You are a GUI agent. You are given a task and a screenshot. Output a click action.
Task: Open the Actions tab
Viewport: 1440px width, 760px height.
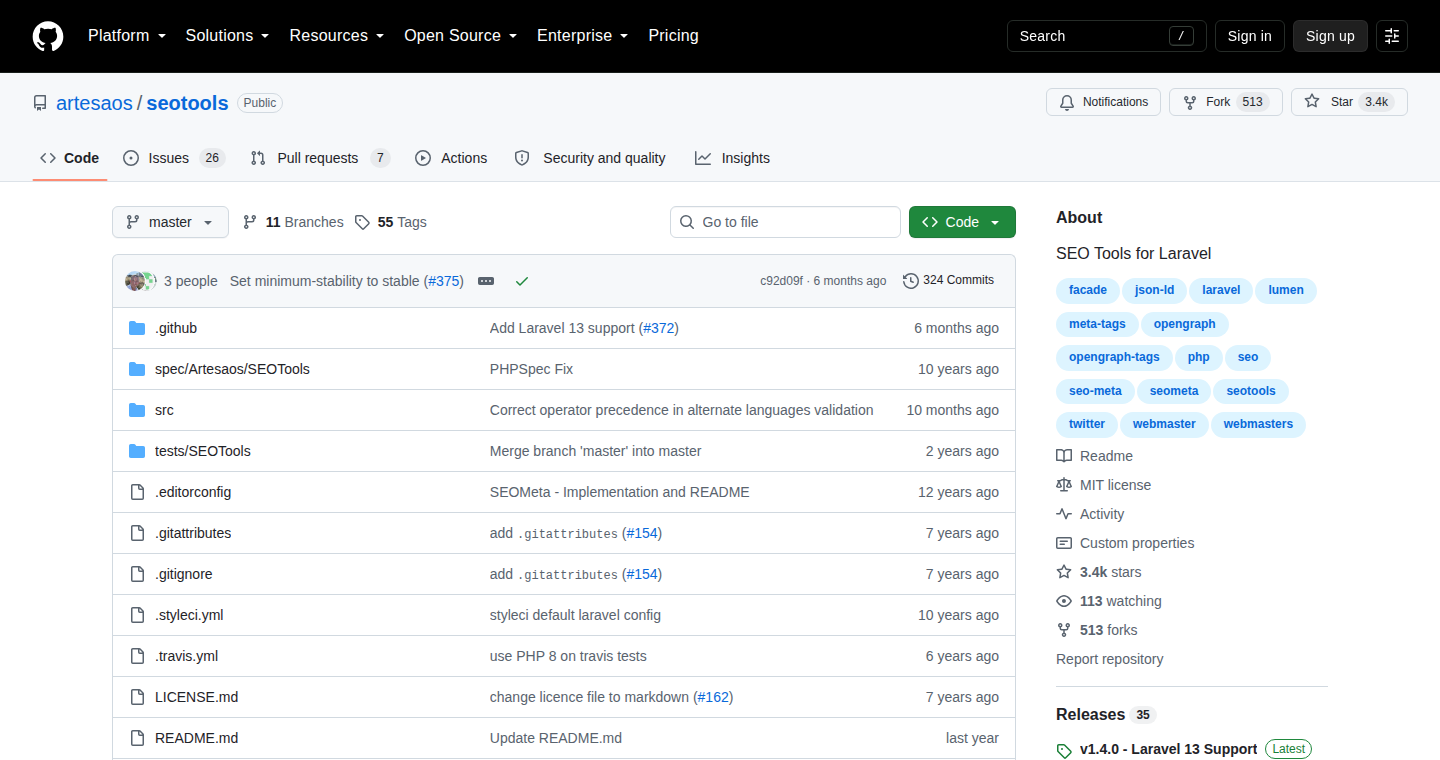coord(451,158)
